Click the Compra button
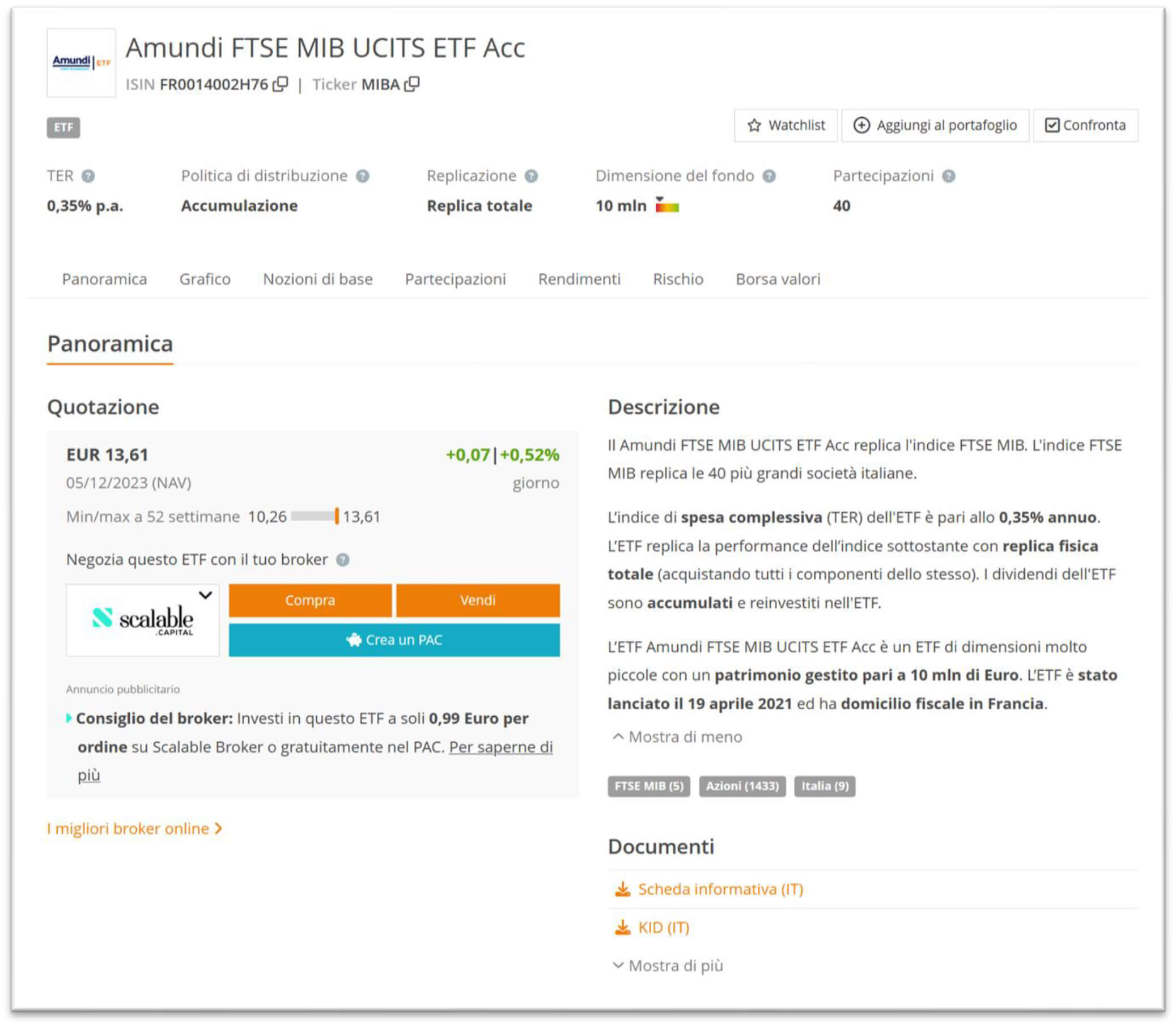Viewport: 1176px width, 1026px height. tap(310, 600)
